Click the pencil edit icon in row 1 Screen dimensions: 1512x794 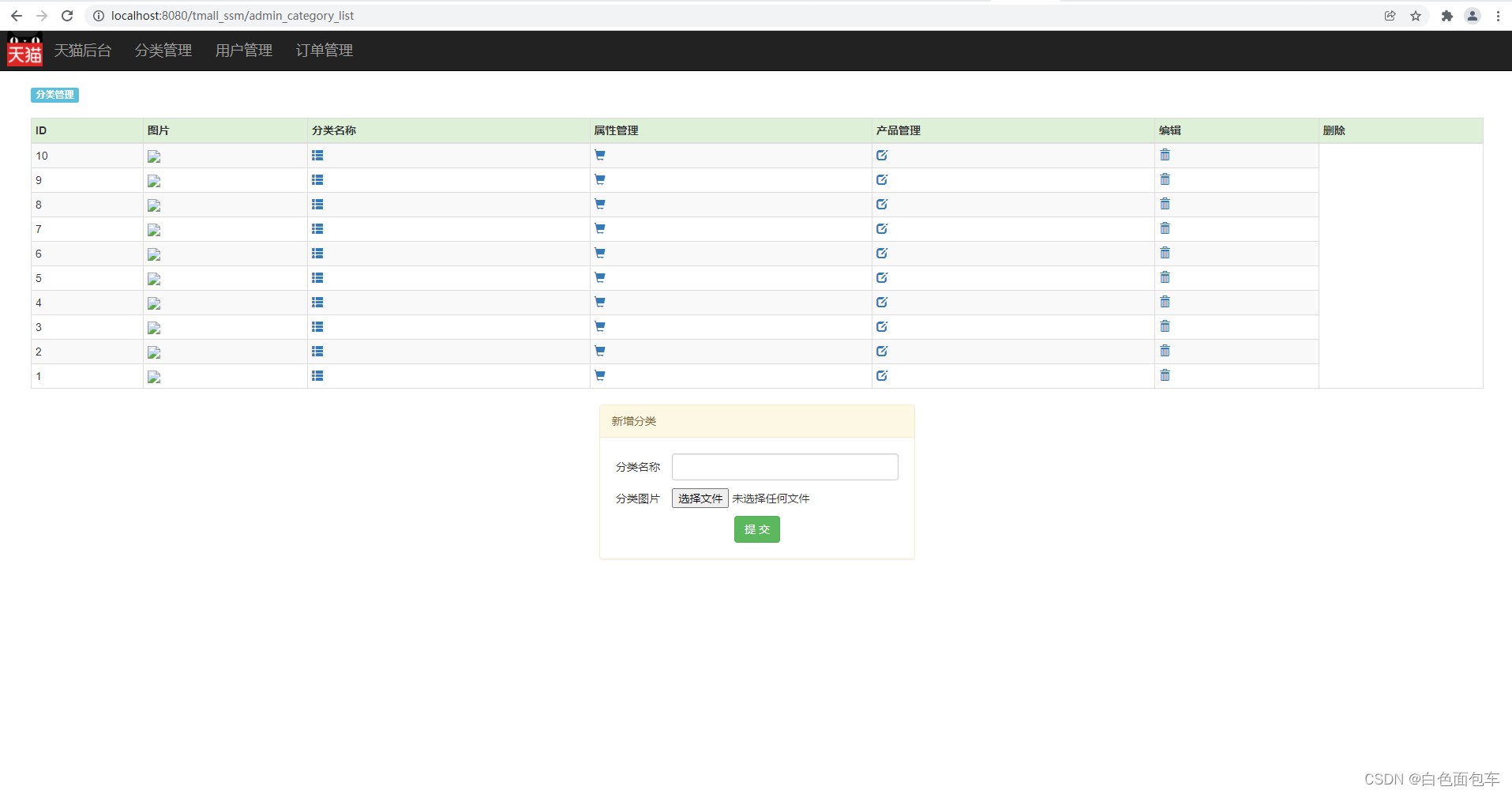pos(882,376)
